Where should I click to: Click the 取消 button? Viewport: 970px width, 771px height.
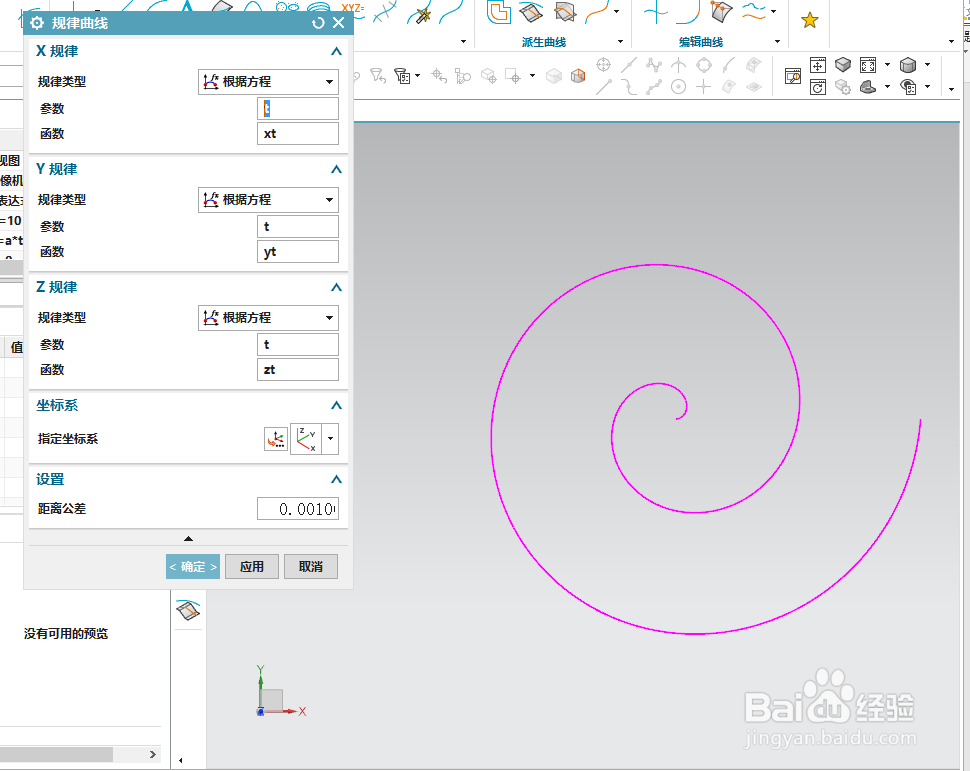pos(311,567)
